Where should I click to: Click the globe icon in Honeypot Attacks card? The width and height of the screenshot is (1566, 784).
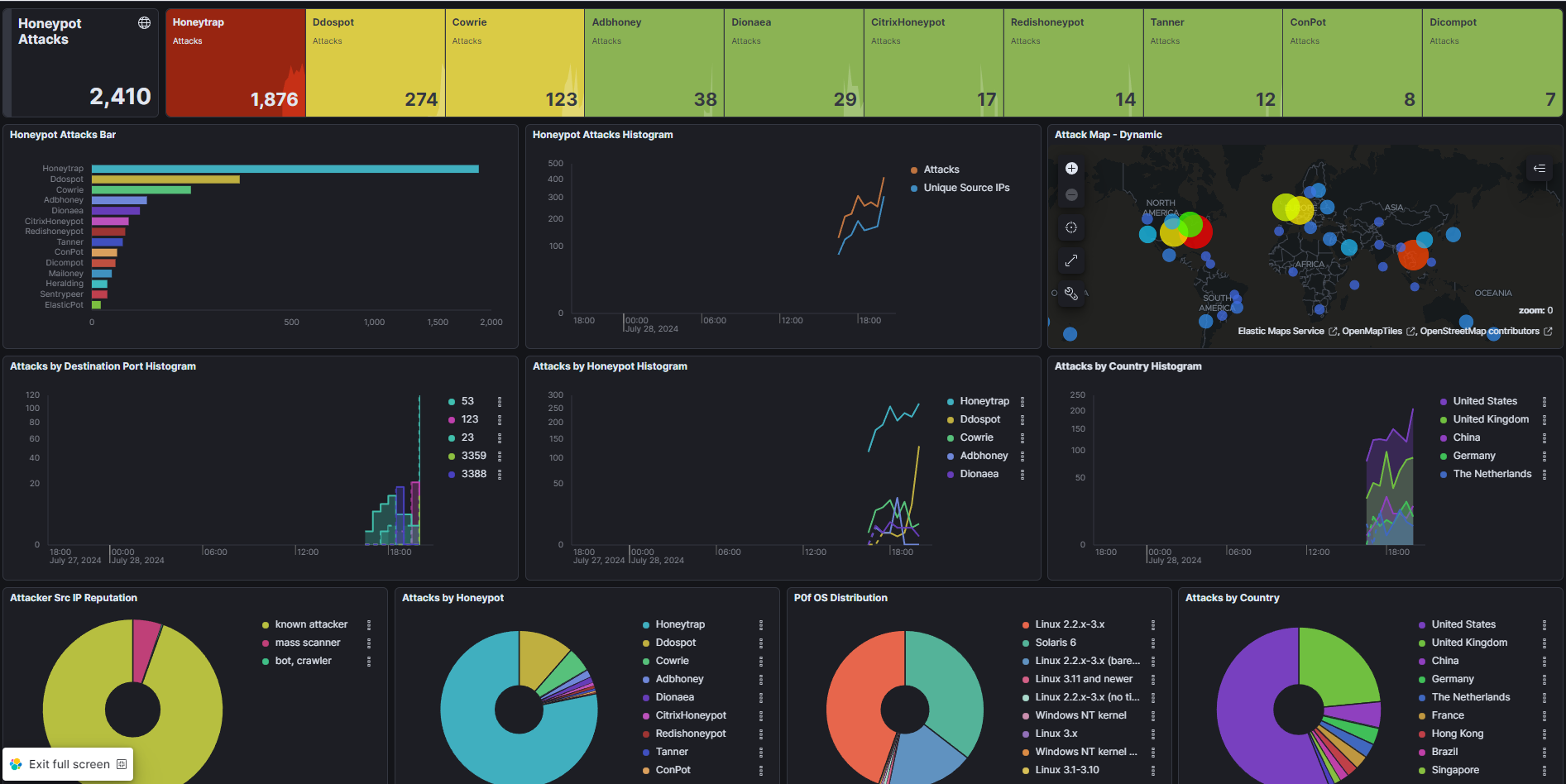click(144, 23)
